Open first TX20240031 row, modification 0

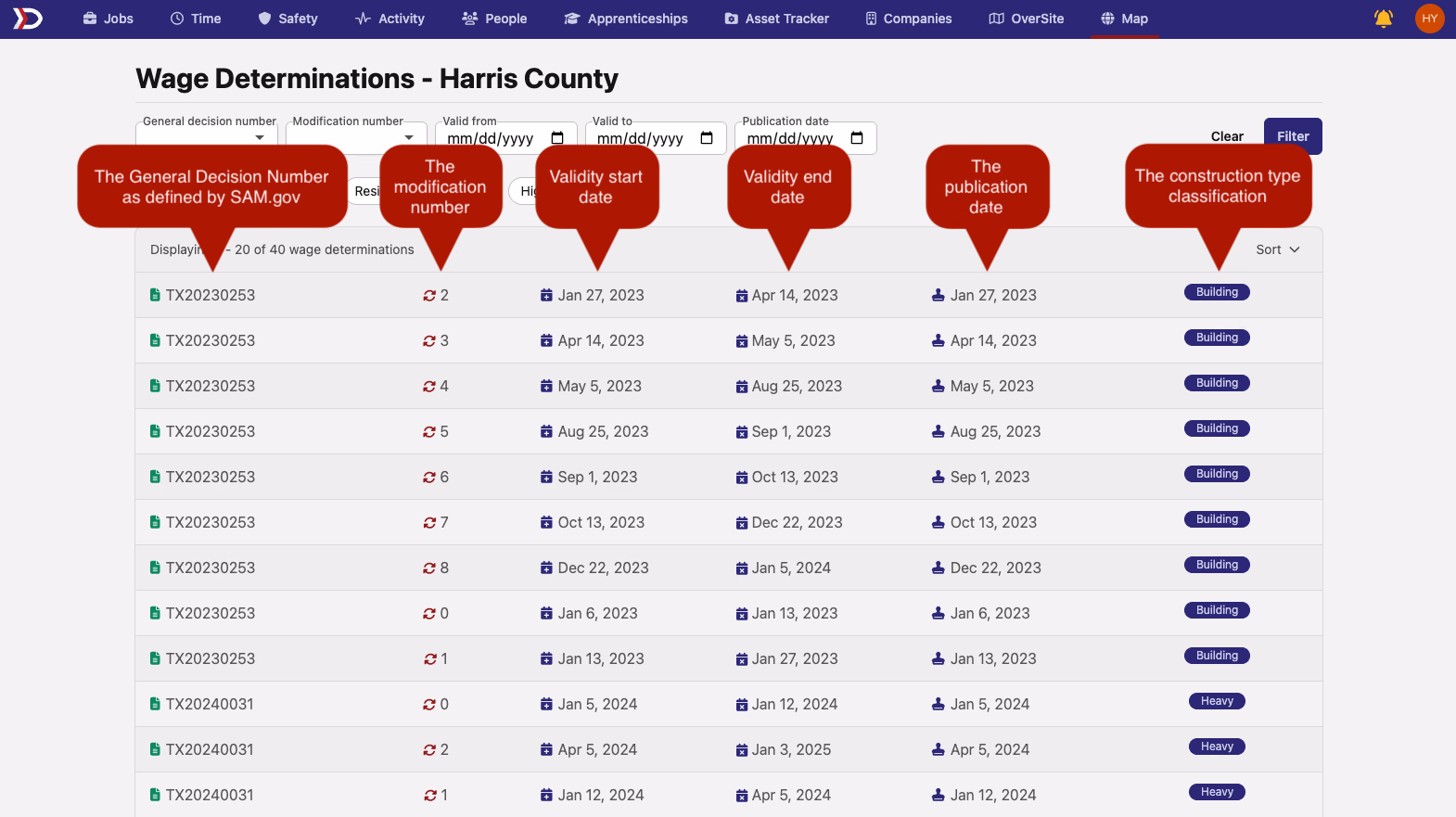point(210,704)
